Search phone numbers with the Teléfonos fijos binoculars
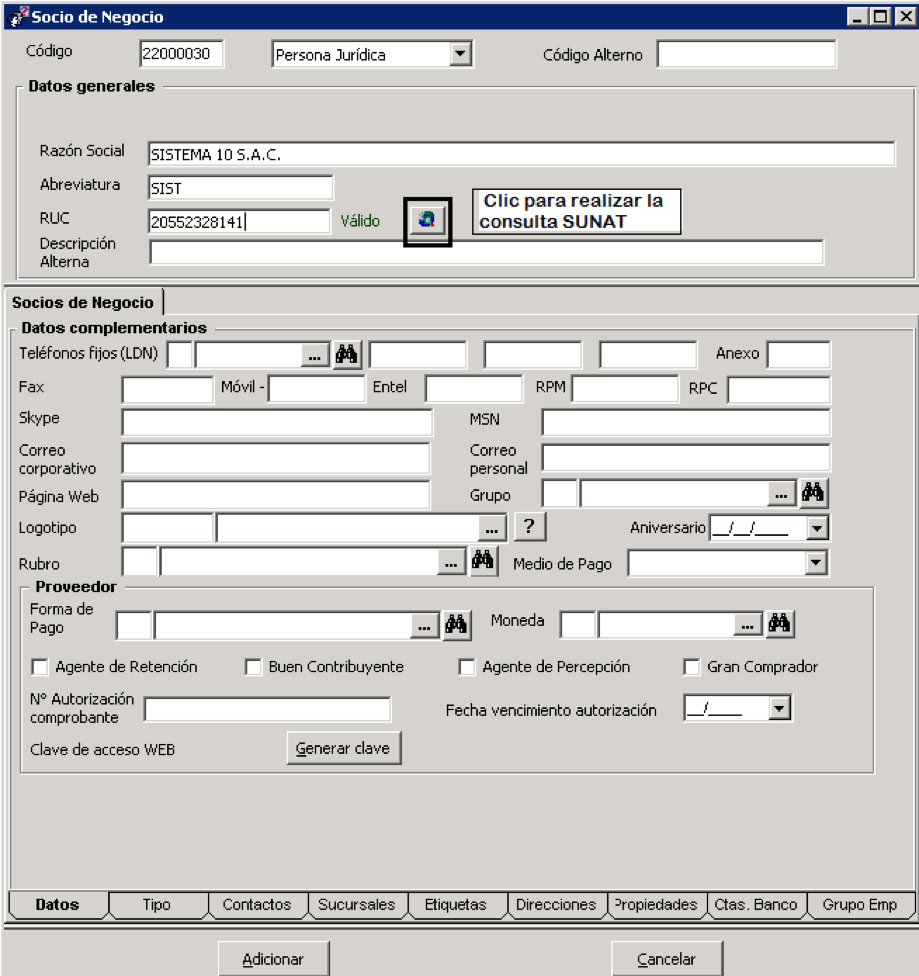Screen dimensions: 919x976 tap(347, 355)
